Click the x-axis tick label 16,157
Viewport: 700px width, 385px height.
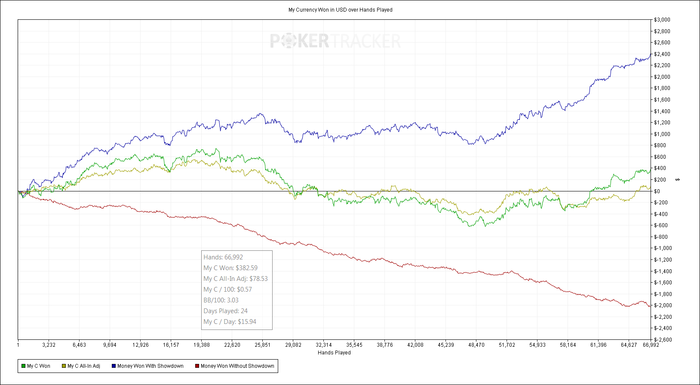pos(171,345)
